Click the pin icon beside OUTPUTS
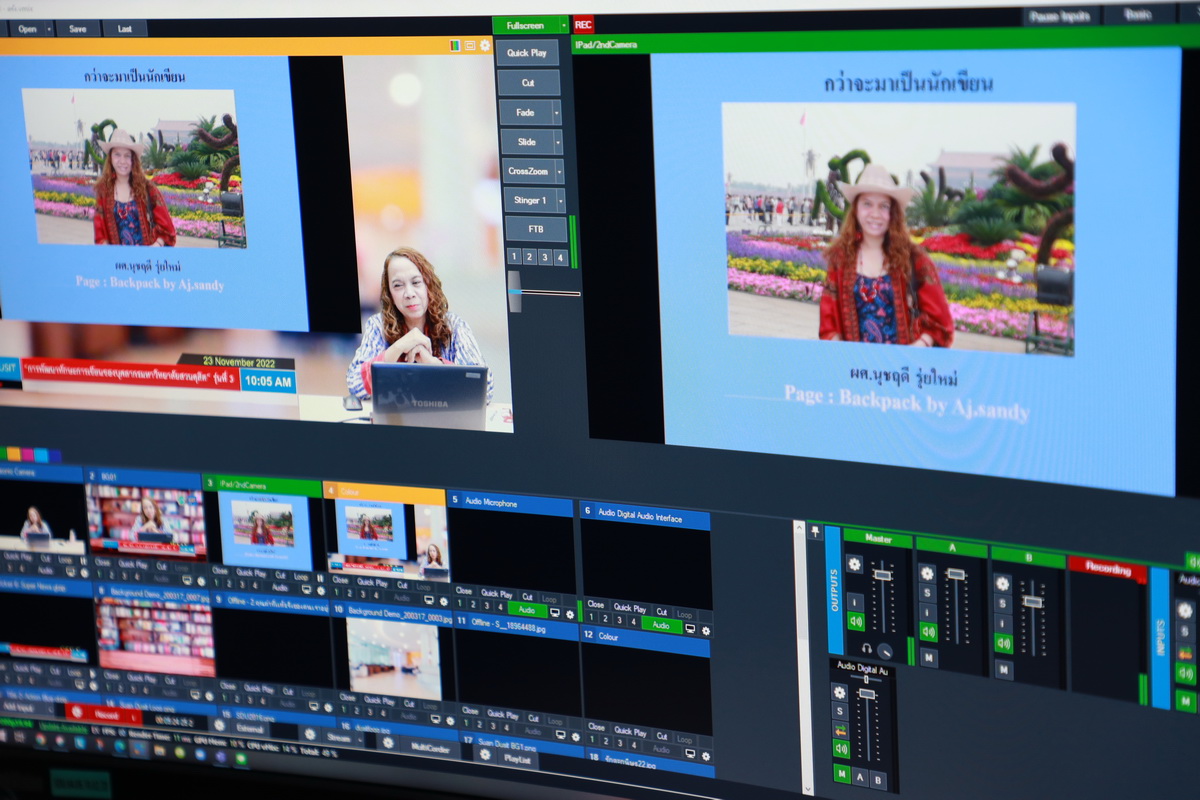Viewport: 1200px width, 800px height. [x=815, y=532]
